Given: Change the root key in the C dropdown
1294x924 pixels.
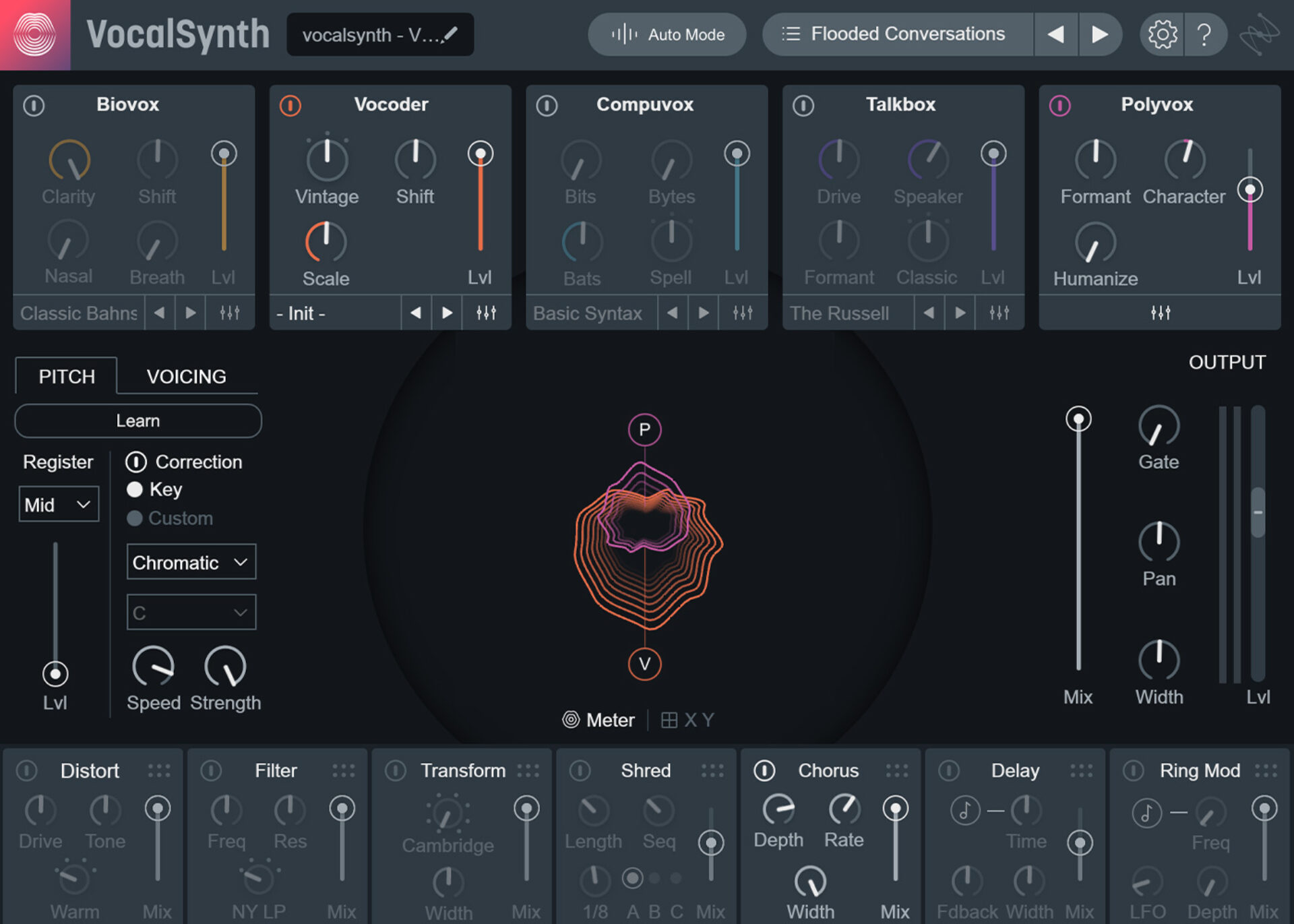Looking at the screenshot, I should pos(191,612).
